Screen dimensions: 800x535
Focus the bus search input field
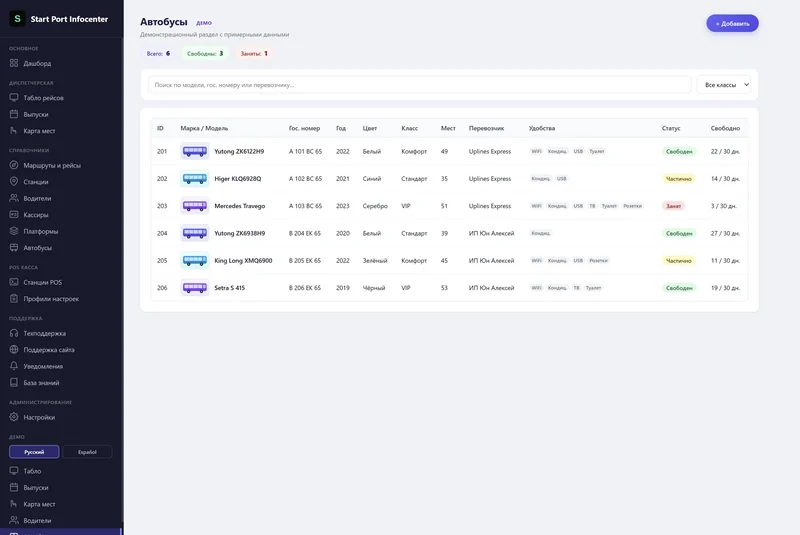419,85
